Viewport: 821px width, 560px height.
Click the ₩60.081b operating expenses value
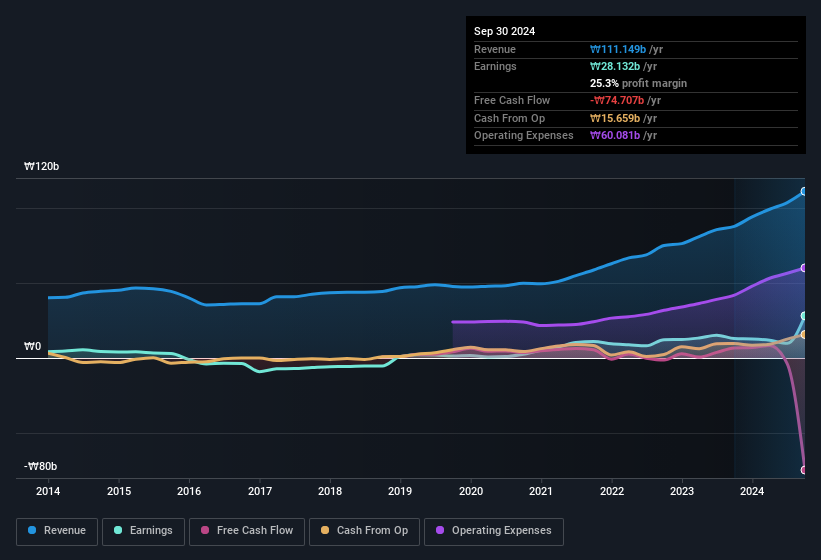(x=615, y=136)
